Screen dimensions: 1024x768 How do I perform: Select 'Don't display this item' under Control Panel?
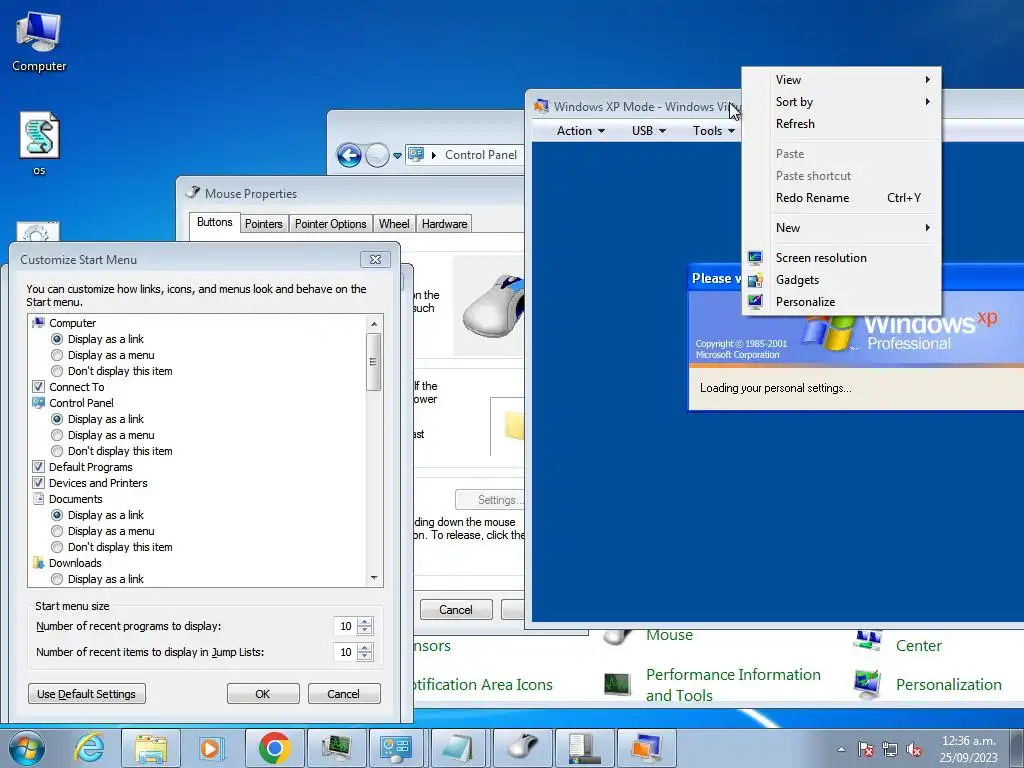click(57, 451)
